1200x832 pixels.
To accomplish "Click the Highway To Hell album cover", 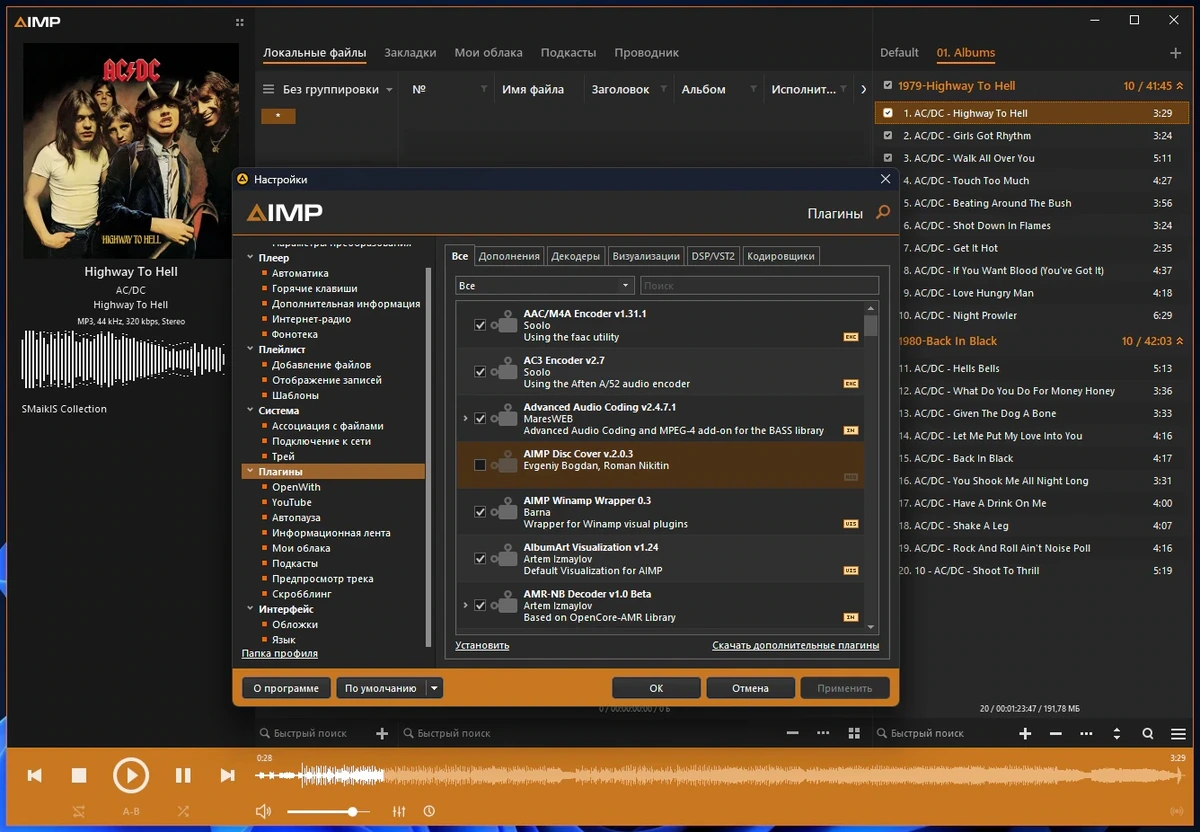I will pos(131,151).
